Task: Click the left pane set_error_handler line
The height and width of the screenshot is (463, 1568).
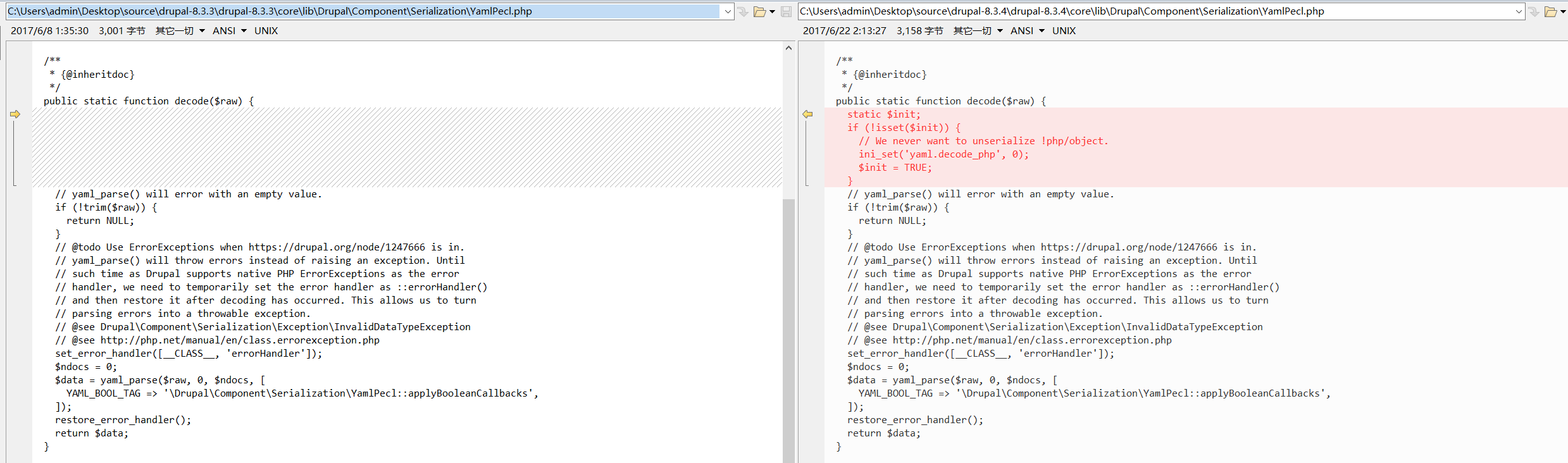Action: pos(189,354)
